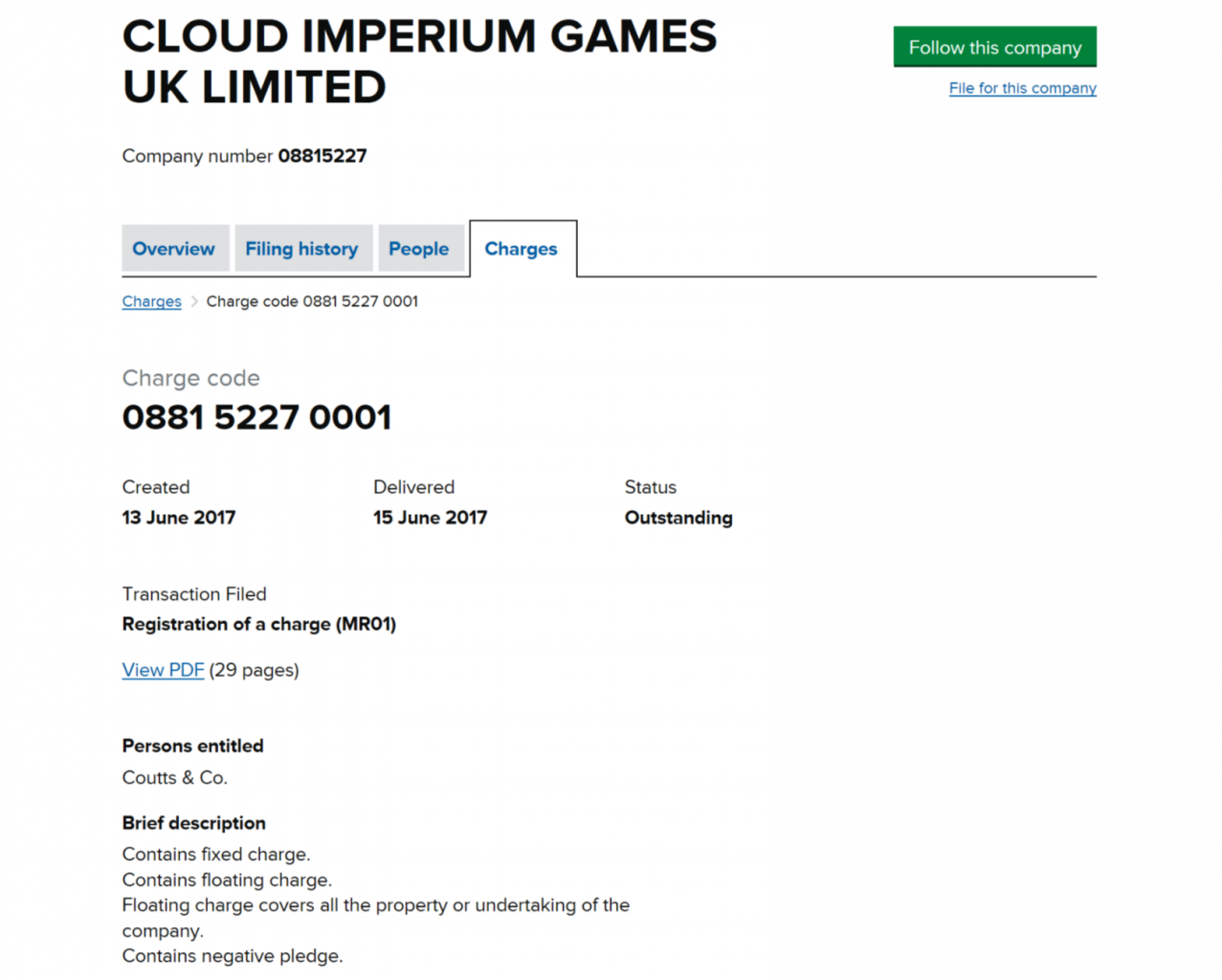Screen dimensions: 1222x980
Task: Switch to the Overview tab
Action: tap(174, 249)
